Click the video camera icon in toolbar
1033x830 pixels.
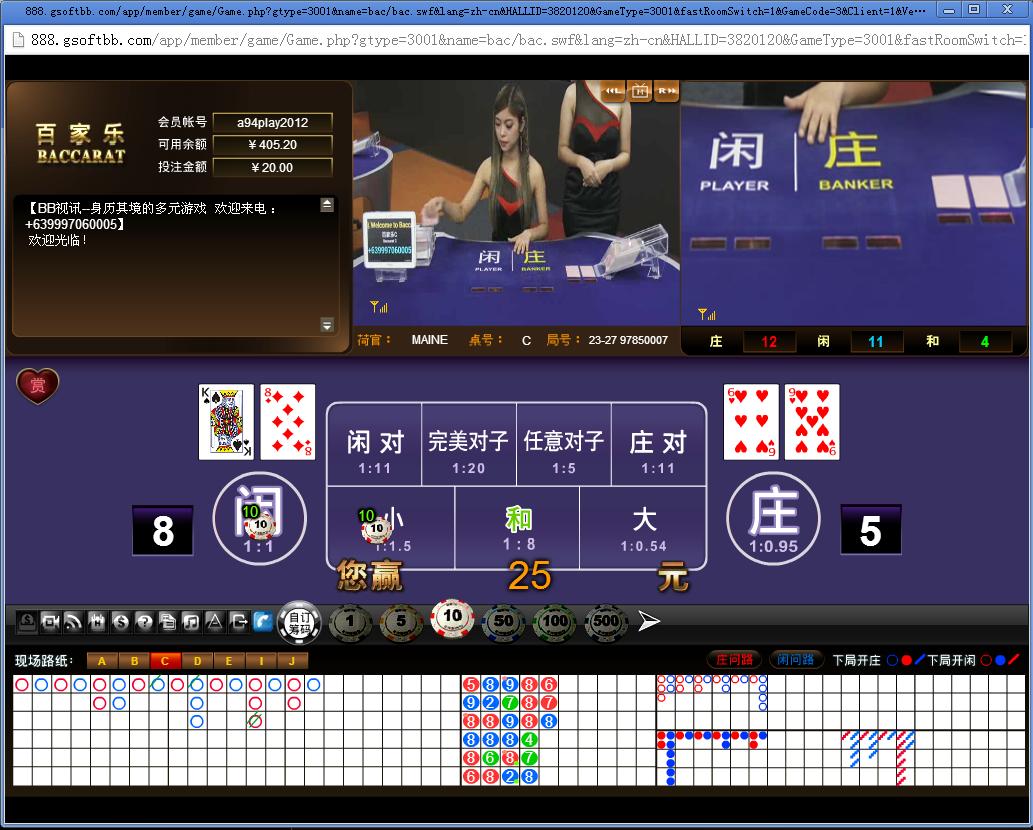pos(51,622)
